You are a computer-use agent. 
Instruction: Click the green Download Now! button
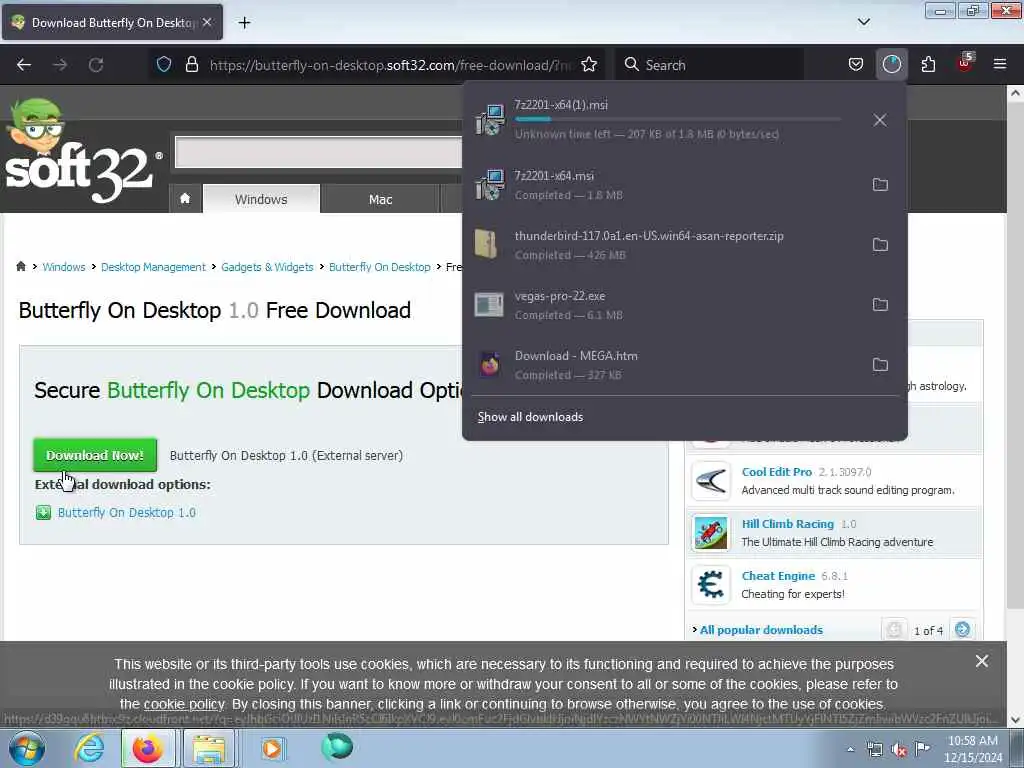click(x=95, y=455)
